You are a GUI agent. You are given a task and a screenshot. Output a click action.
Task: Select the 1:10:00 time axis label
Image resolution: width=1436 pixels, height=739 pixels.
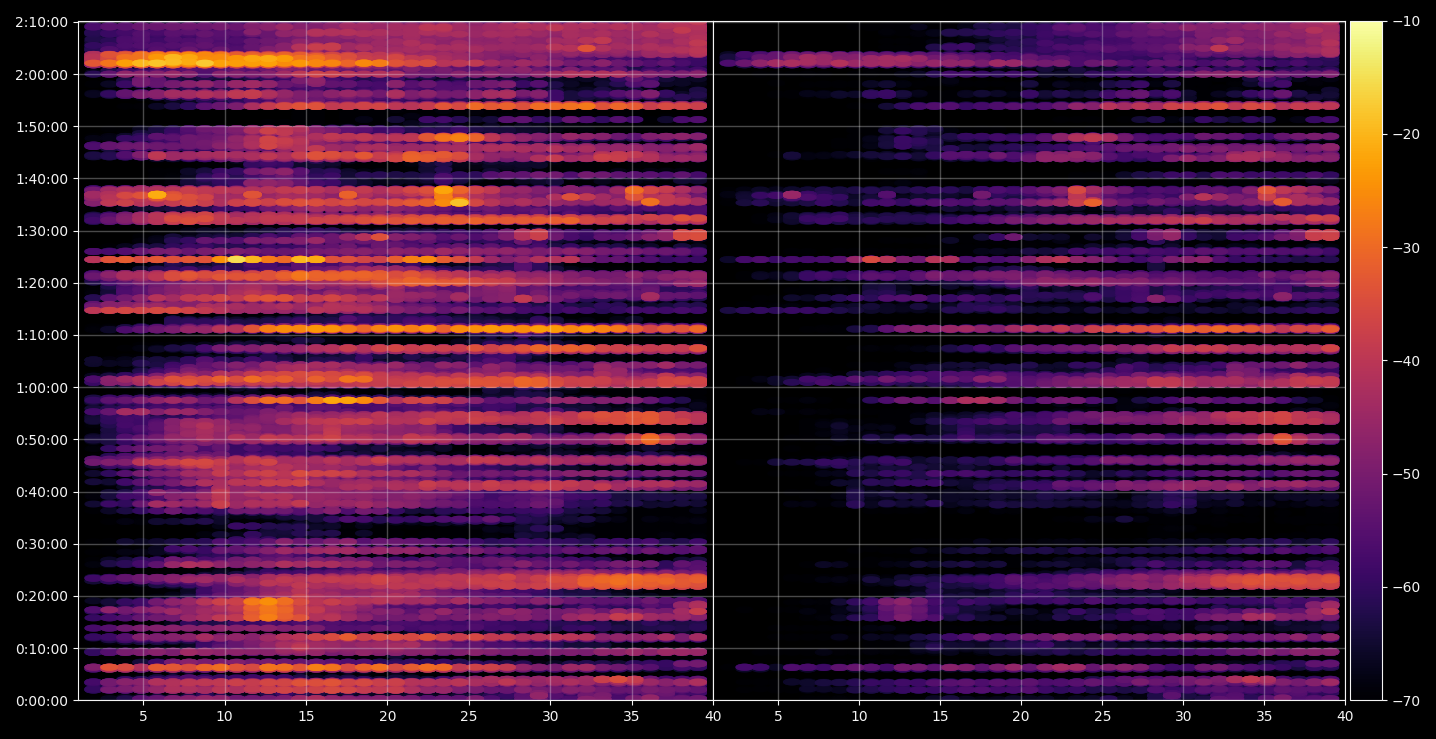[x=42, y=335]
